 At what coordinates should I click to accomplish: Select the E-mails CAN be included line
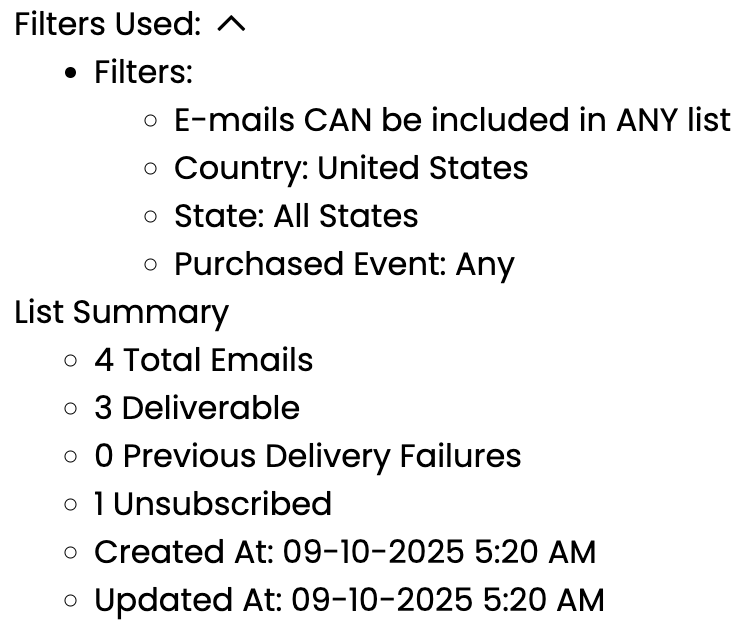pos(452,120)
